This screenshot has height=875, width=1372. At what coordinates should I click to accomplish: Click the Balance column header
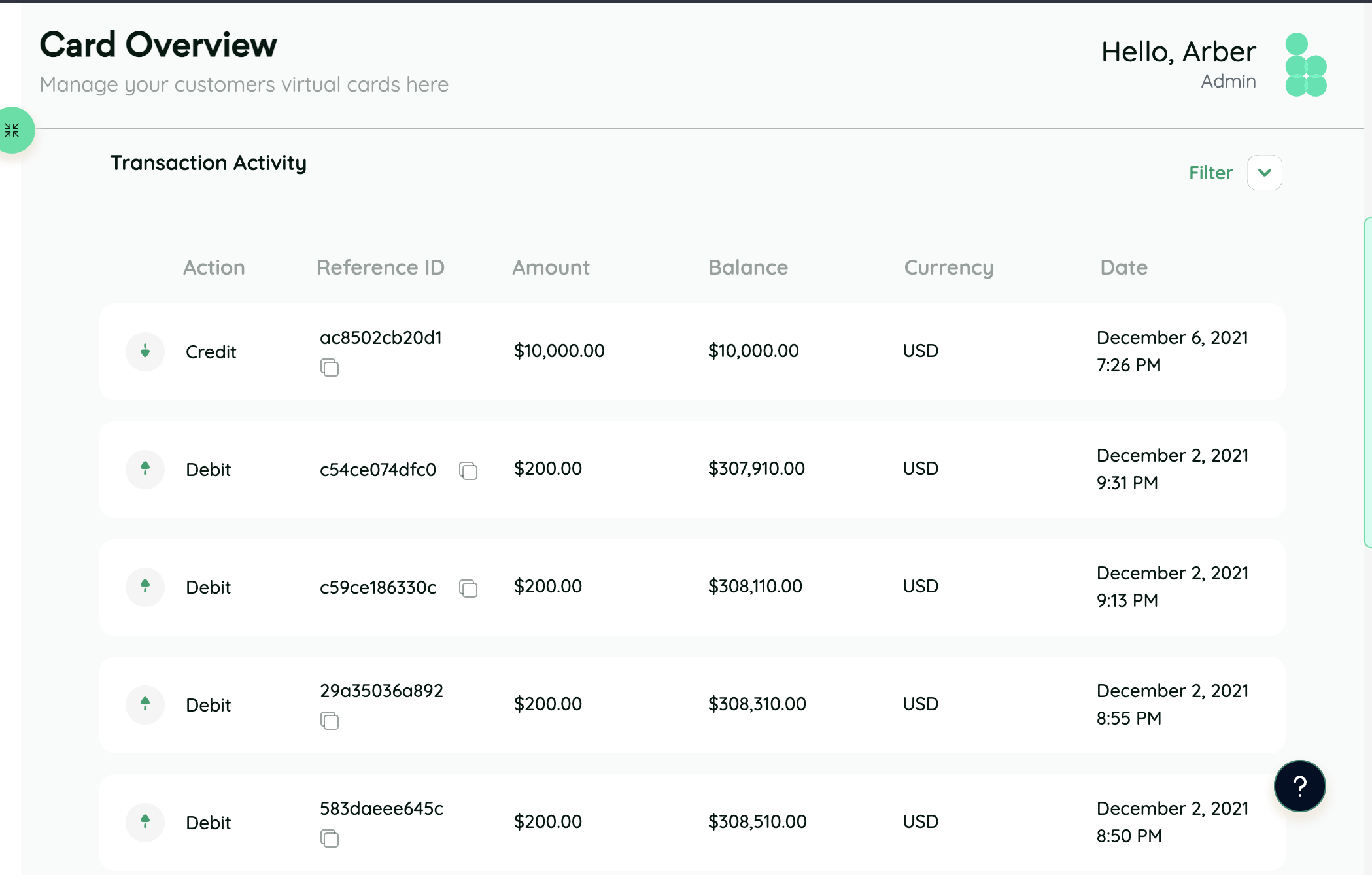pyautogui.click(x=747, y=267)
